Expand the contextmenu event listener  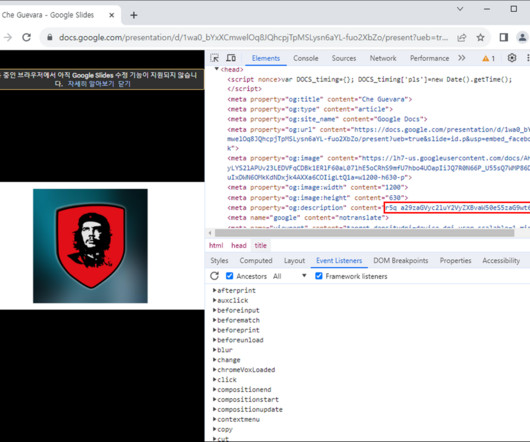tap(215, 419)
